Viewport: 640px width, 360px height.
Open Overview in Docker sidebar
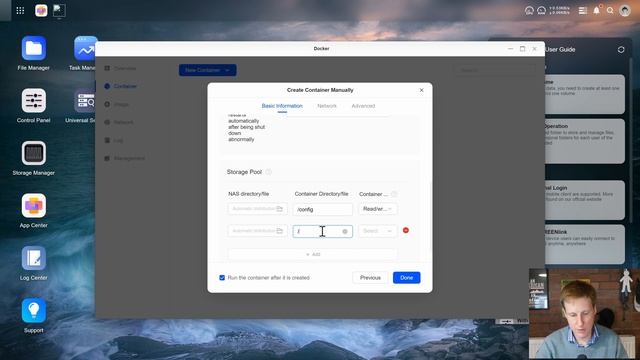click(124, 68)
